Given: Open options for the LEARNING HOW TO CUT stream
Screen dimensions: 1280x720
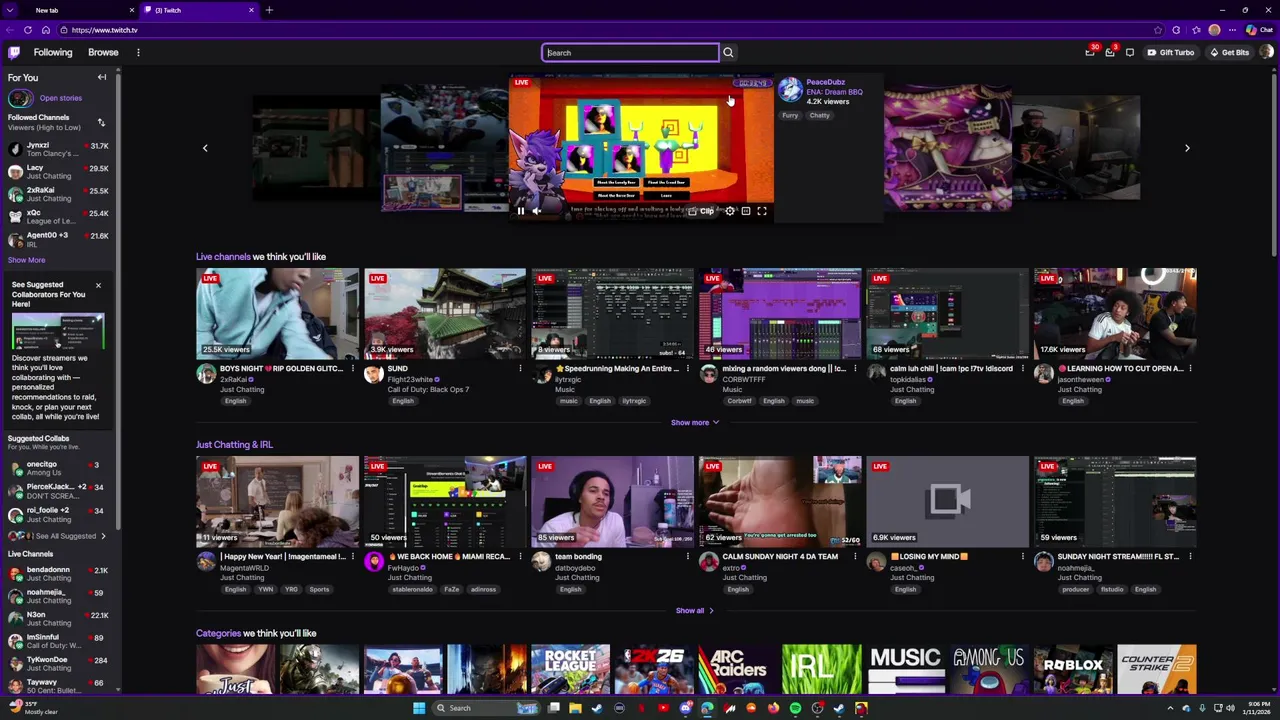Looking at the screenshot, I should point(1190,369).
